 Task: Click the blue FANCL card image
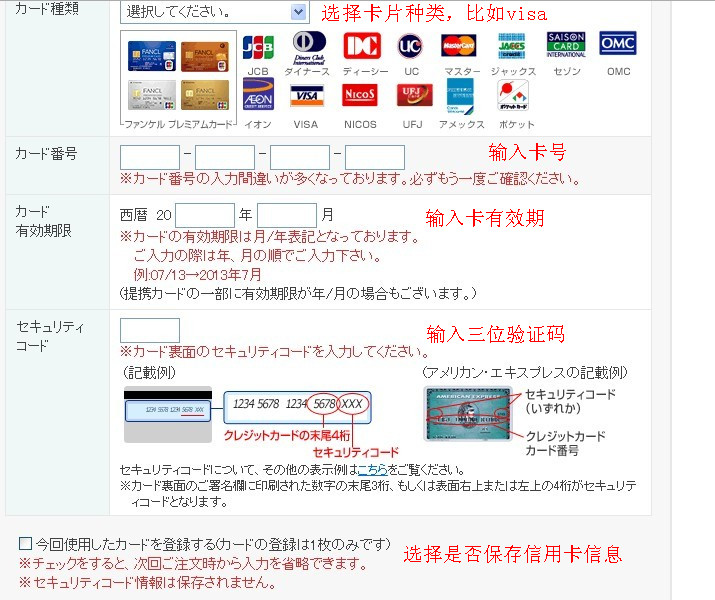pyautogui.click(x=152, y=56)
